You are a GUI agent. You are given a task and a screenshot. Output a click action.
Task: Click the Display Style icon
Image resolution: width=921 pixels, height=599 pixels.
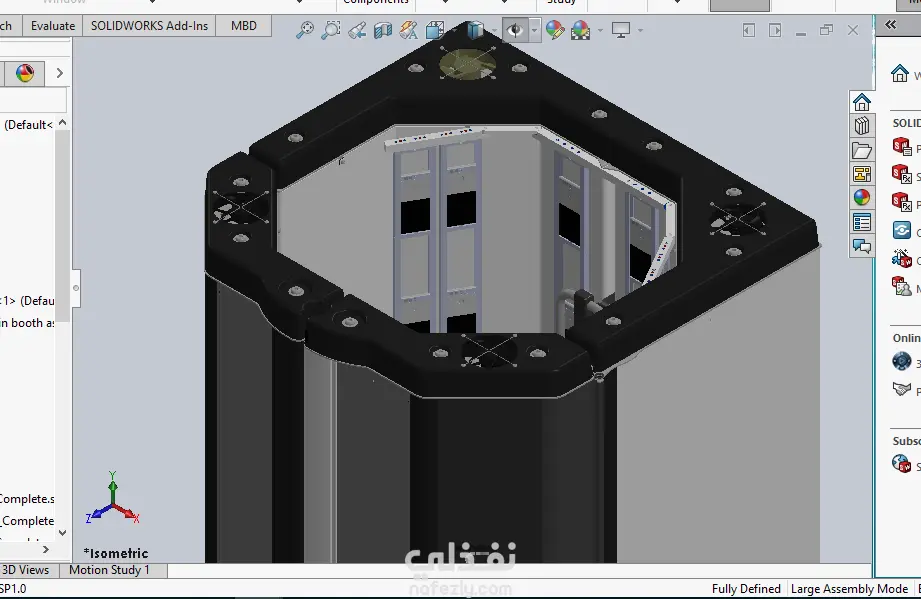[x=475, y=30]
